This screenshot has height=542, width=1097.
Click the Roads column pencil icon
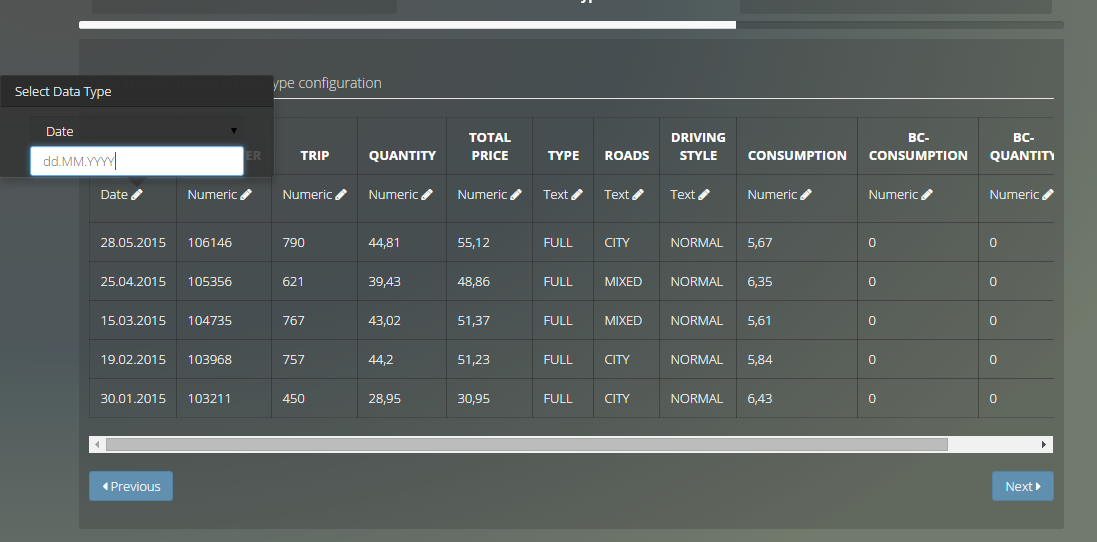(638, 195)
